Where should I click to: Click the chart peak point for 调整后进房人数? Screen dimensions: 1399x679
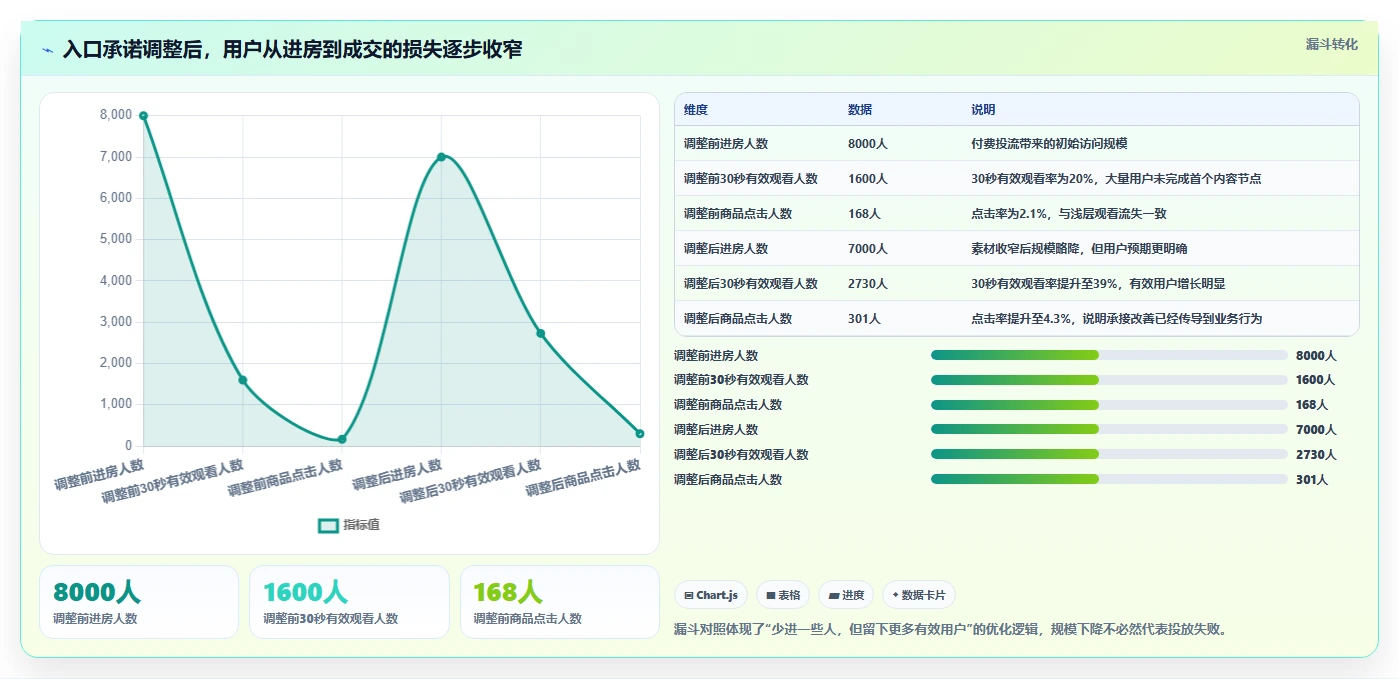tap(441, 157)
